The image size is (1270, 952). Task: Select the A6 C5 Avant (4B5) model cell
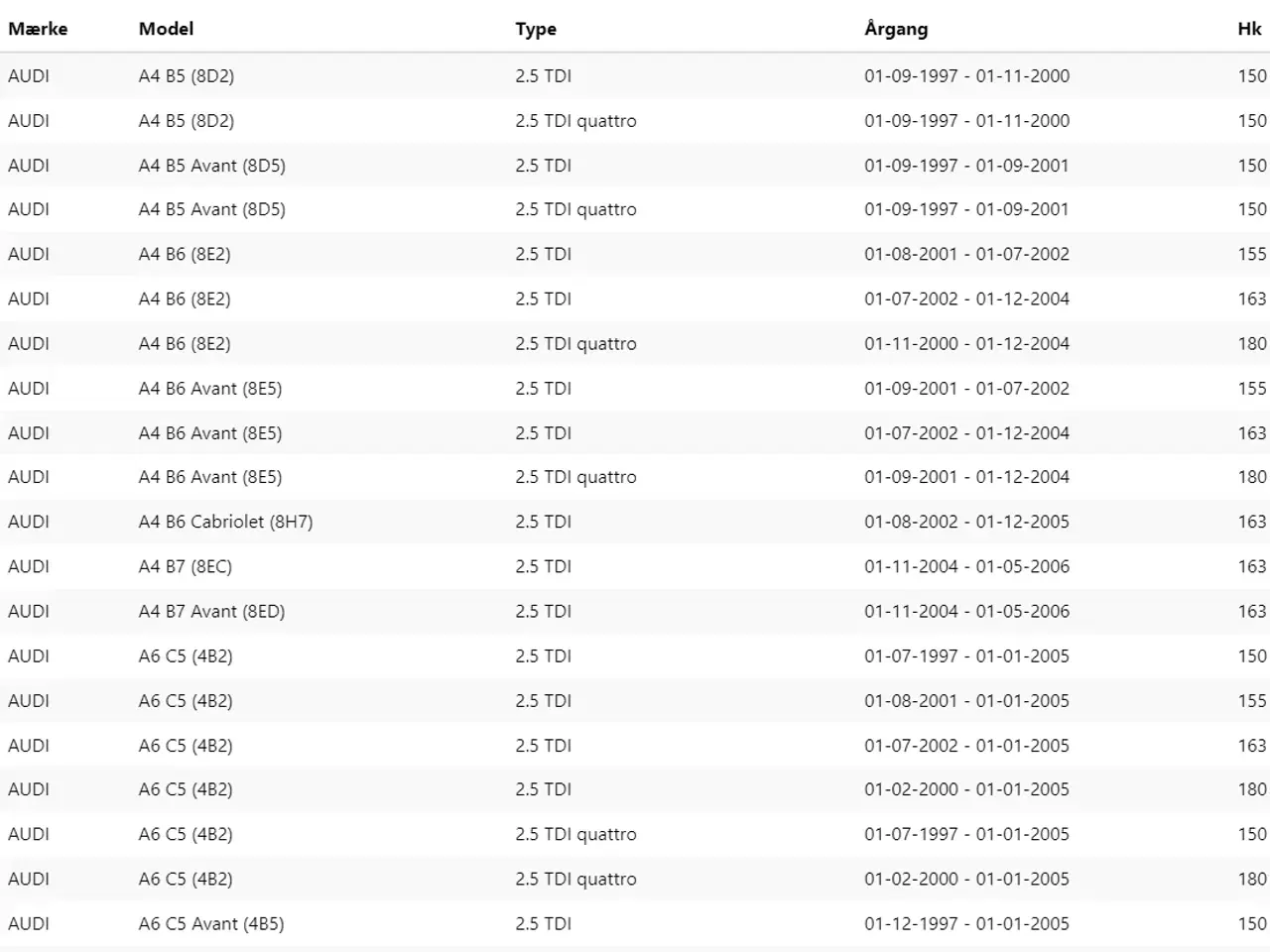point(211,923)
